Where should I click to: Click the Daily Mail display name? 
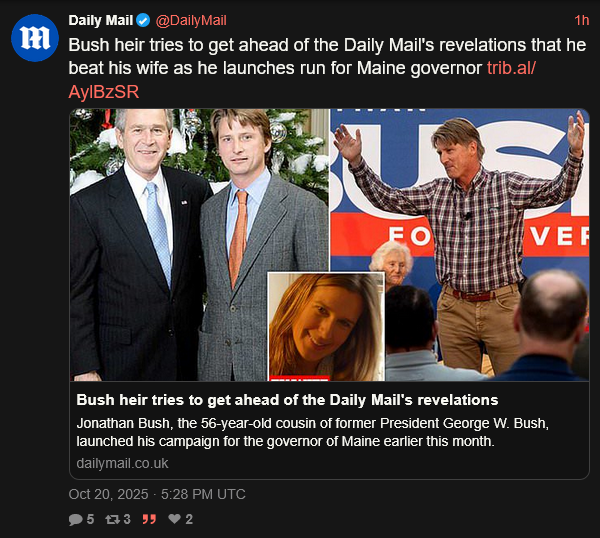click(x=101, y=20)
